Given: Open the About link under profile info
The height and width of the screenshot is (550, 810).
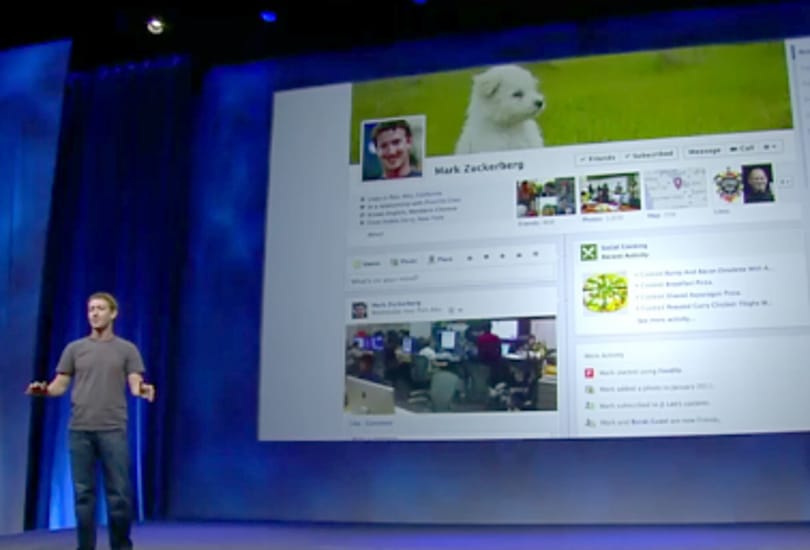Looking at the screenshot, I should click(375, 234).
